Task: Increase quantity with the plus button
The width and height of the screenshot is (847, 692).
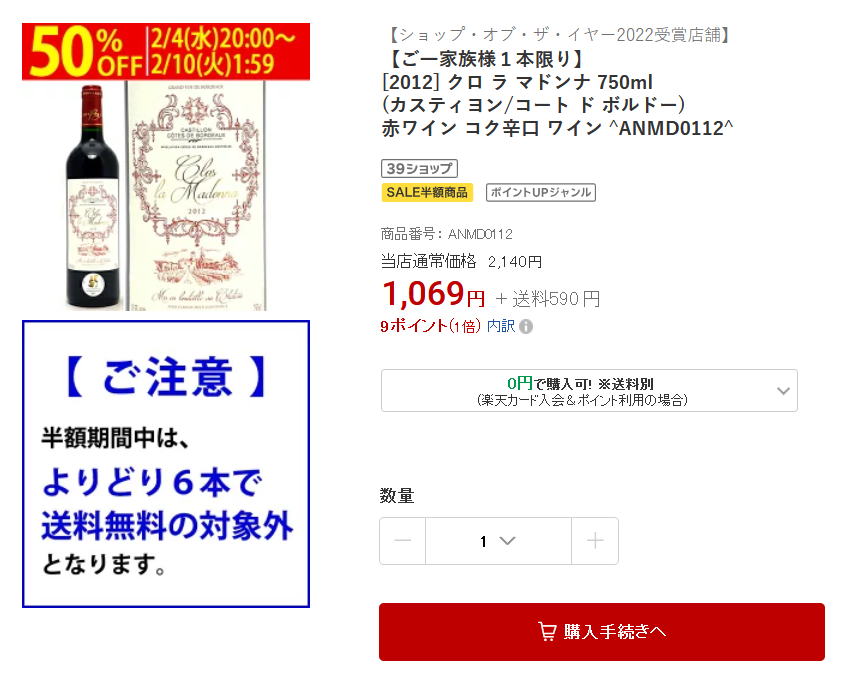Action: coord(595,541)
